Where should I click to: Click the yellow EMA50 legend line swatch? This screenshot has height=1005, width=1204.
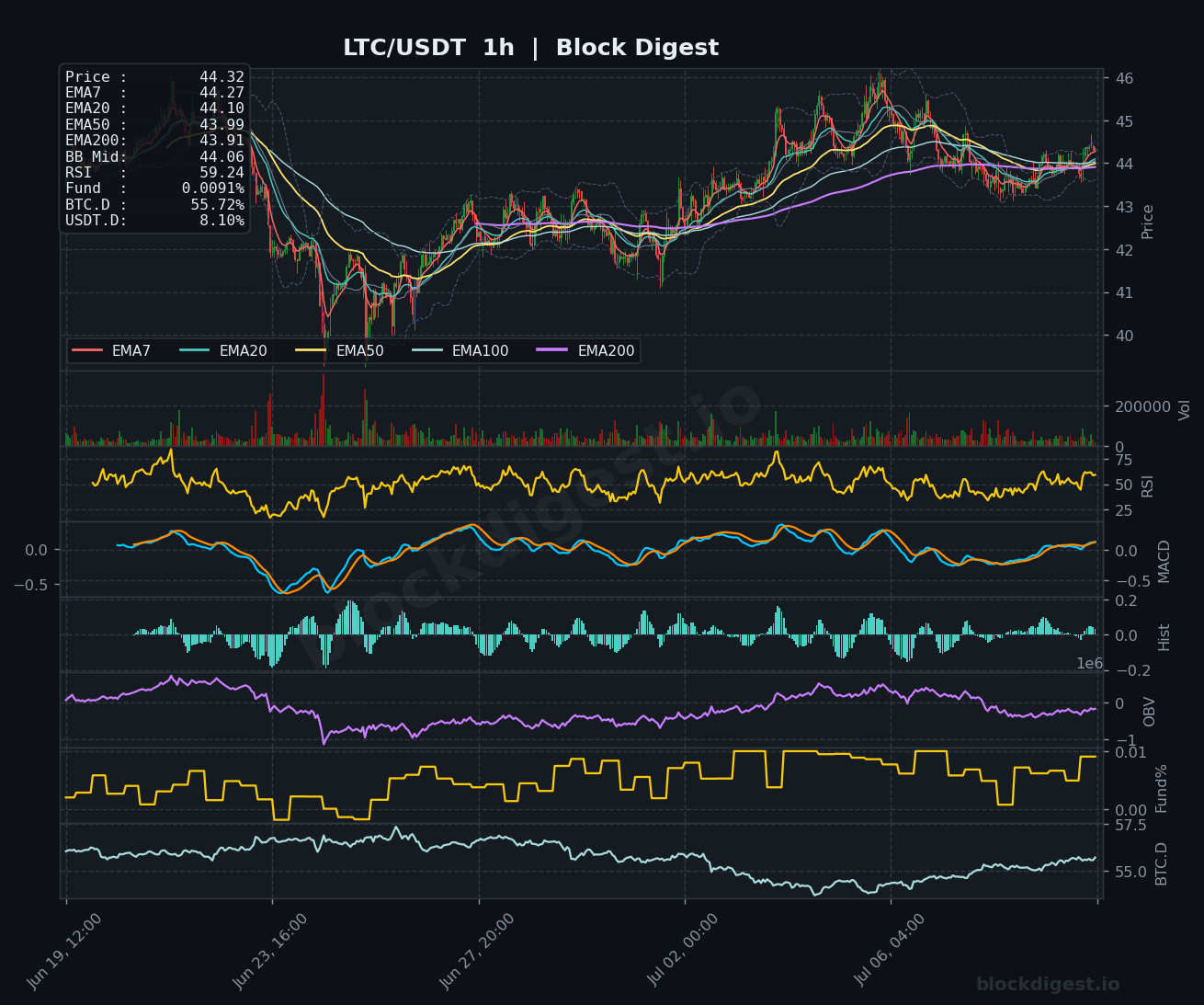[x=312, y=351]
